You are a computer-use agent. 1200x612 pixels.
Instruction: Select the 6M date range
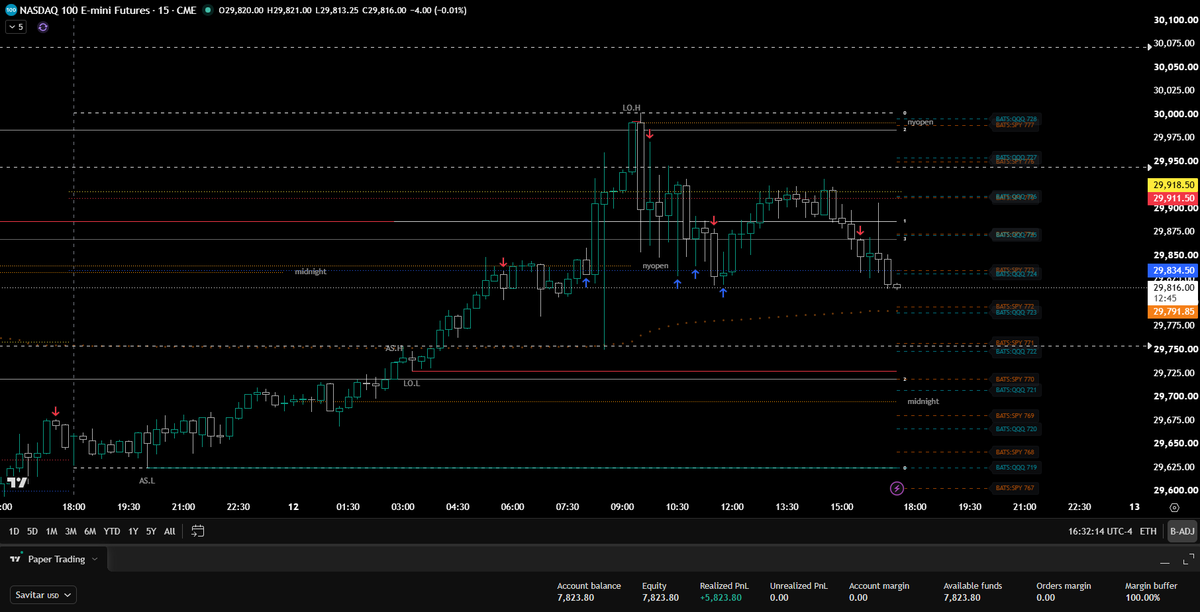(x=90, y=531)
